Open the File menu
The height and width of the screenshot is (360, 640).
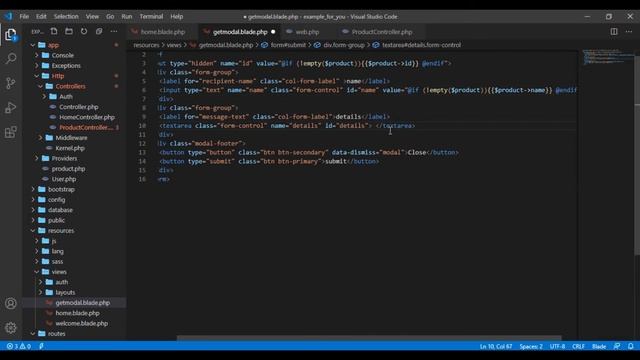[x=24, y=16]
